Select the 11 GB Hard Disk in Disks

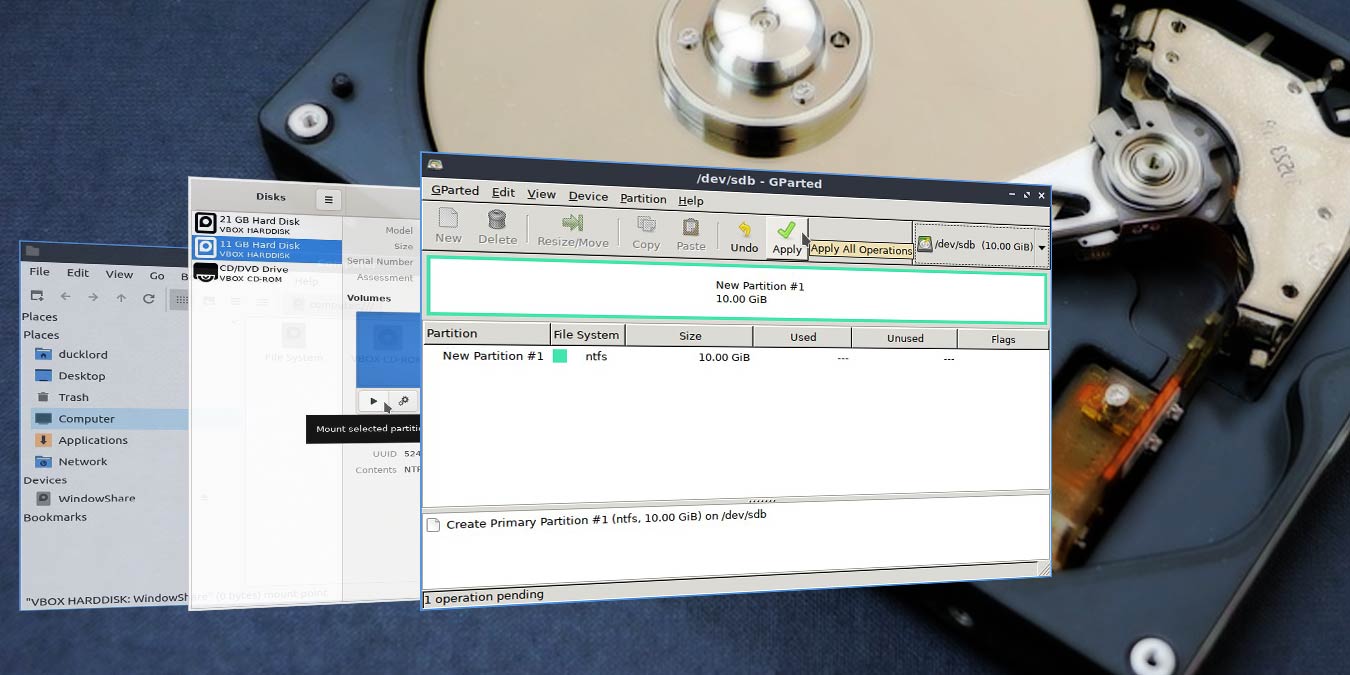(x=261, y=250)
